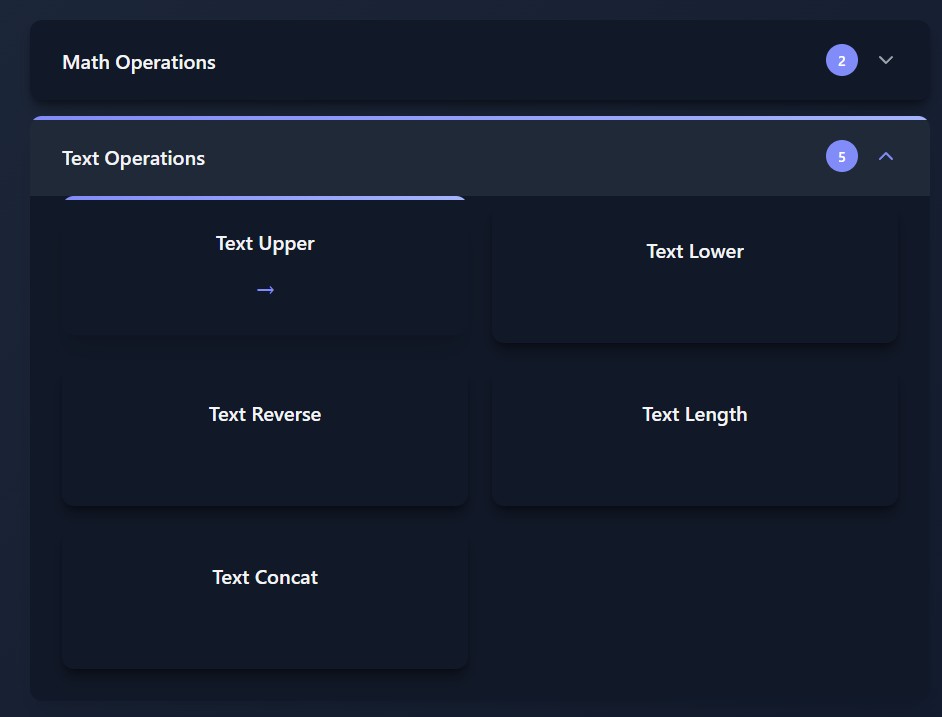Image resolution: width=942 pixels, height=717 pixels.
Task: Click the "Text Lower" label
Action: (694, 252)
